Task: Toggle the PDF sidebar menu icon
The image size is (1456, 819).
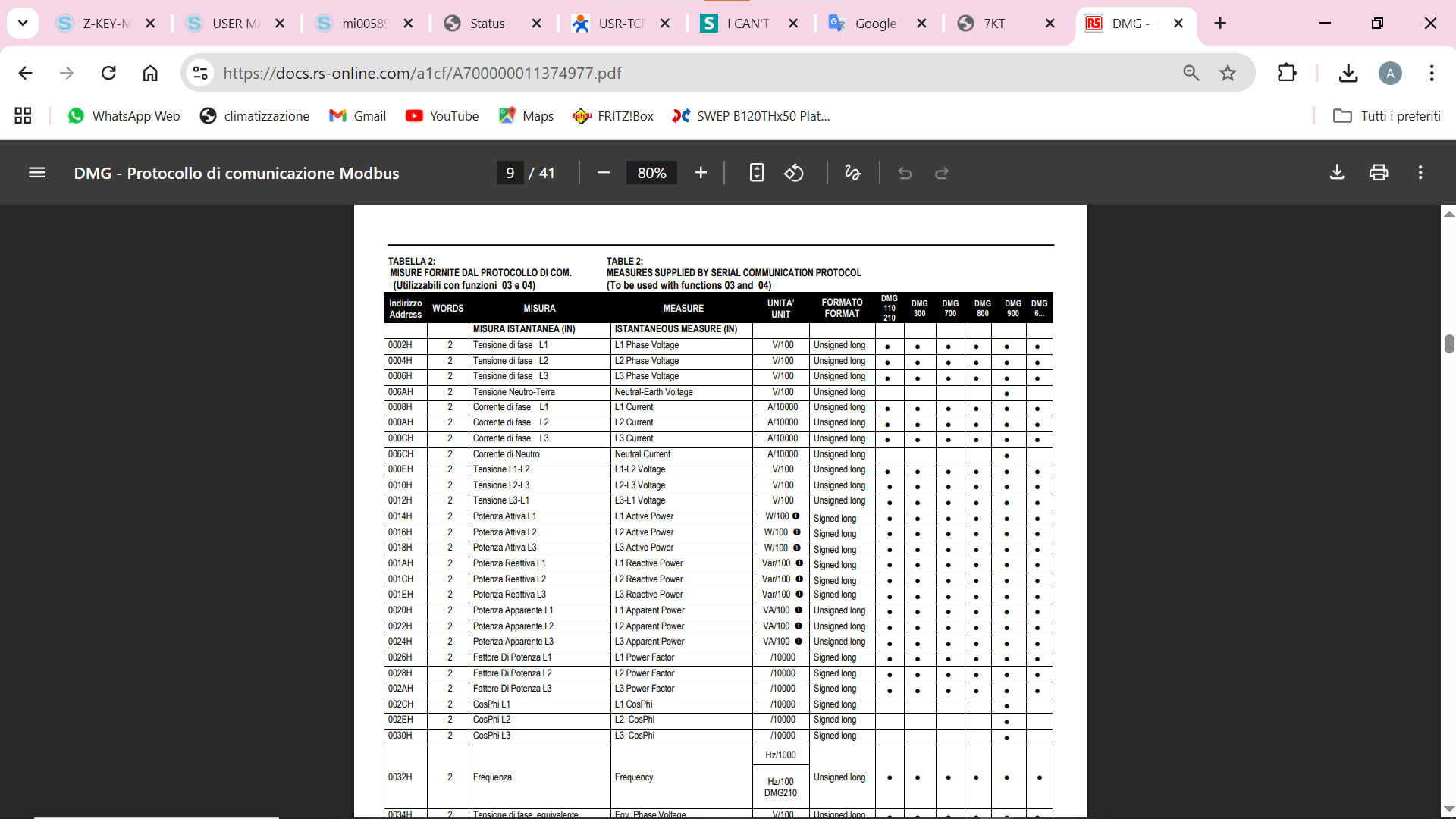Action: click(x=37, y=173)
